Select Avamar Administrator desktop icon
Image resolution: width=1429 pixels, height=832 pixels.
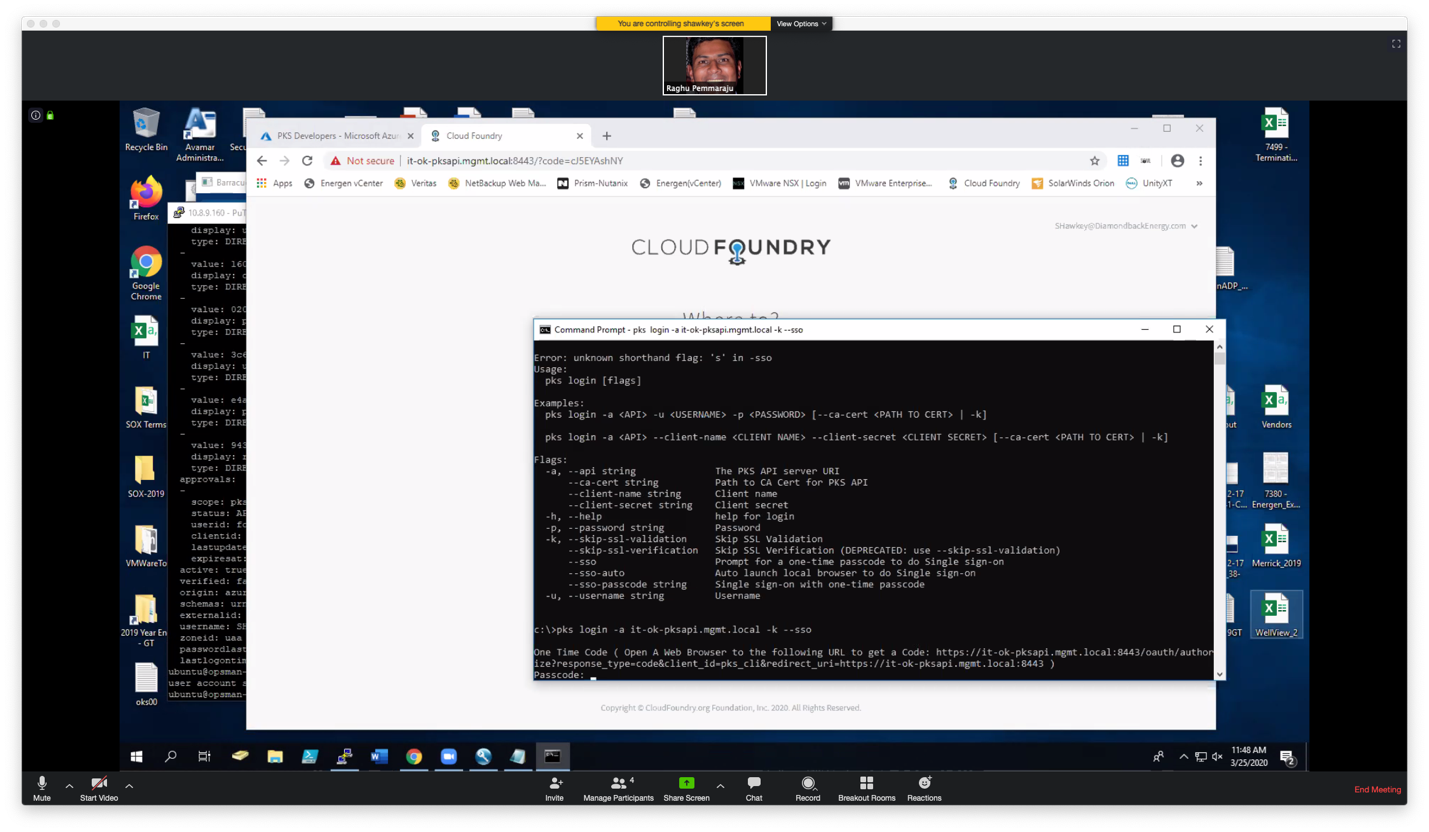(x=200, y=134)
